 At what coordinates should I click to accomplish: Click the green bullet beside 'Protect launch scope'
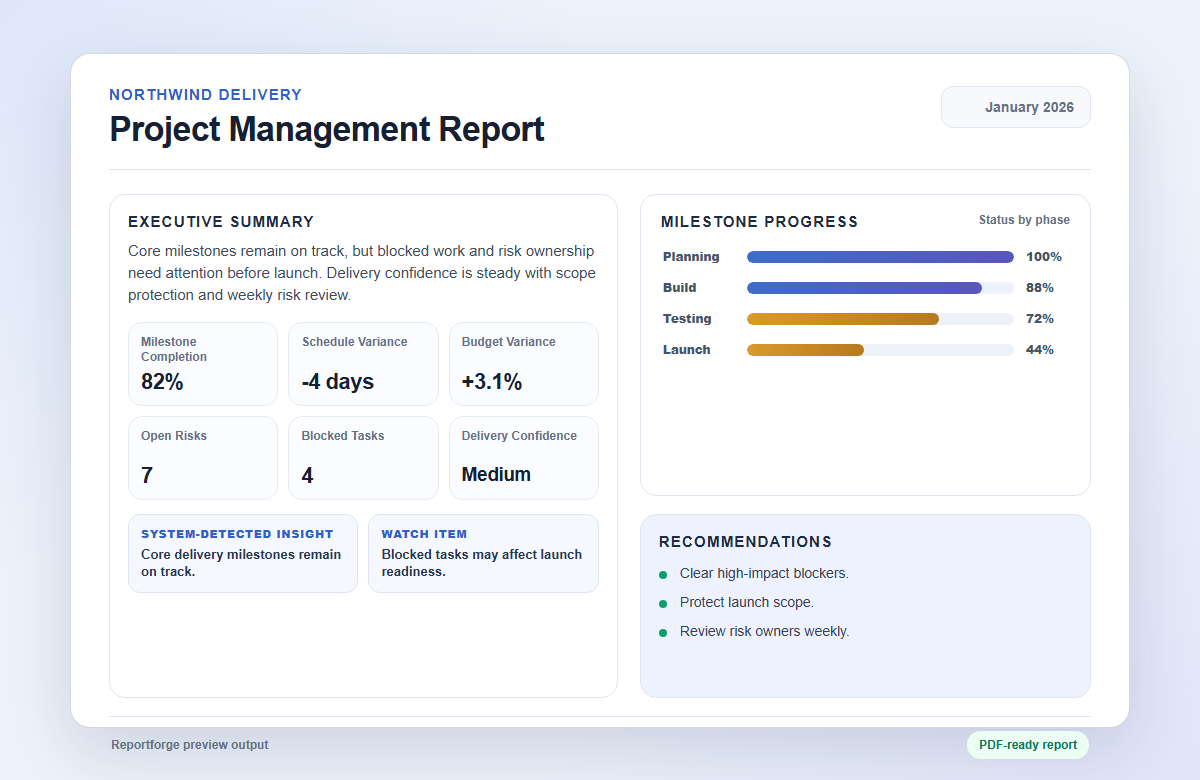pos(663,604)
